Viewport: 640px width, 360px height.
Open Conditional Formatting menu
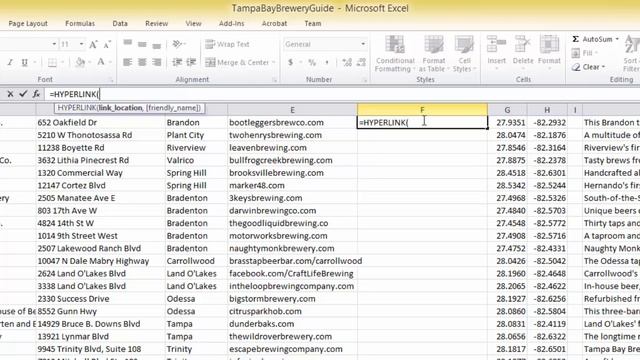coord(395,54)
